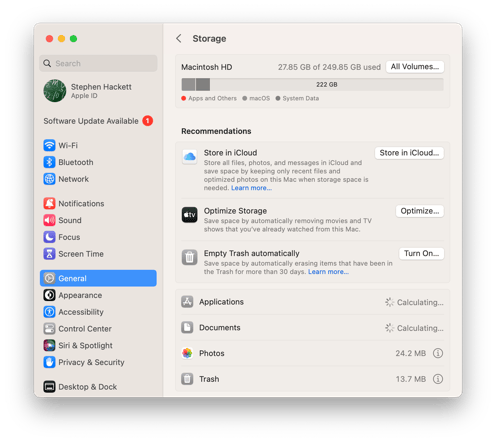Click the Sound speaker icon
The image size is (496, 442).
(x=49, y=220)
